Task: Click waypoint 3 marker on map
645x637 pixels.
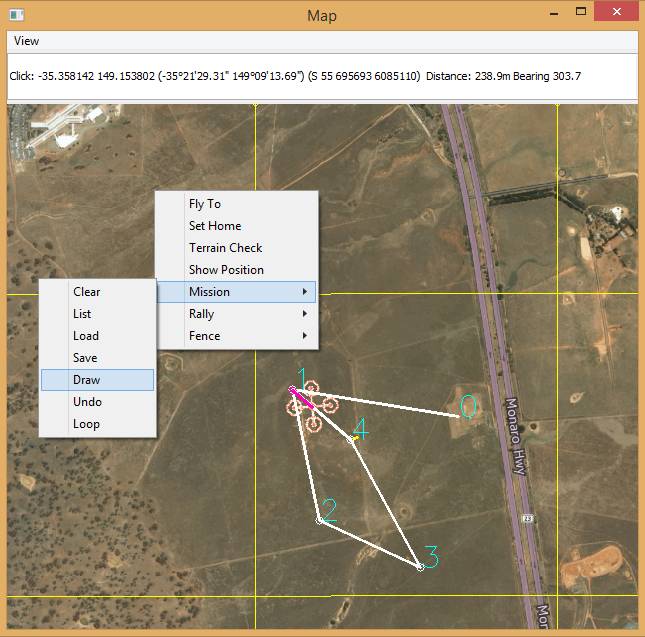Action: pyautogui.click(x=420, y=567)
